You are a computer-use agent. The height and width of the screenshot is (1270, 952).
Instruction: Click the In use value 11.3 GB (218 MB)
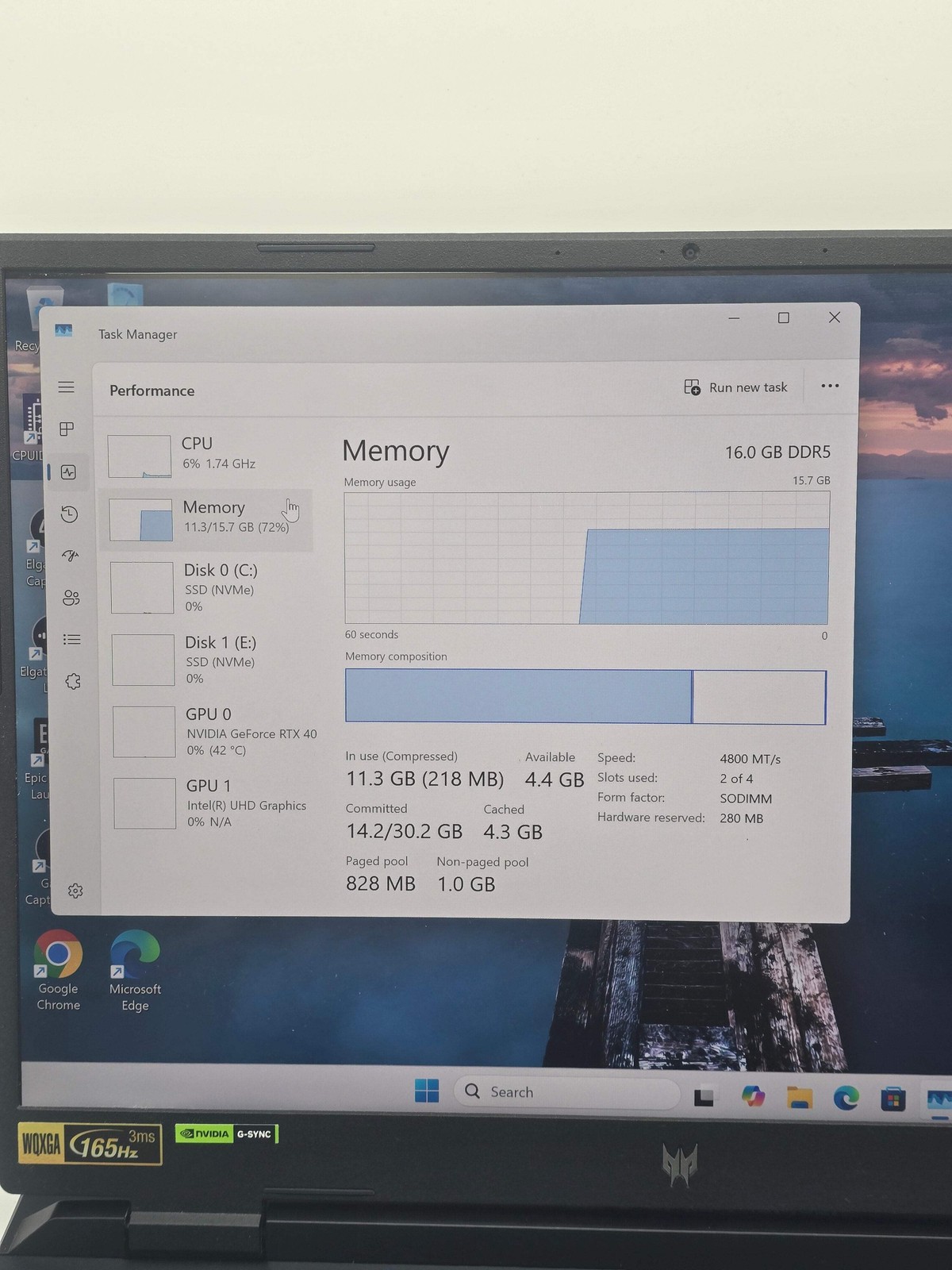[424, 779]
